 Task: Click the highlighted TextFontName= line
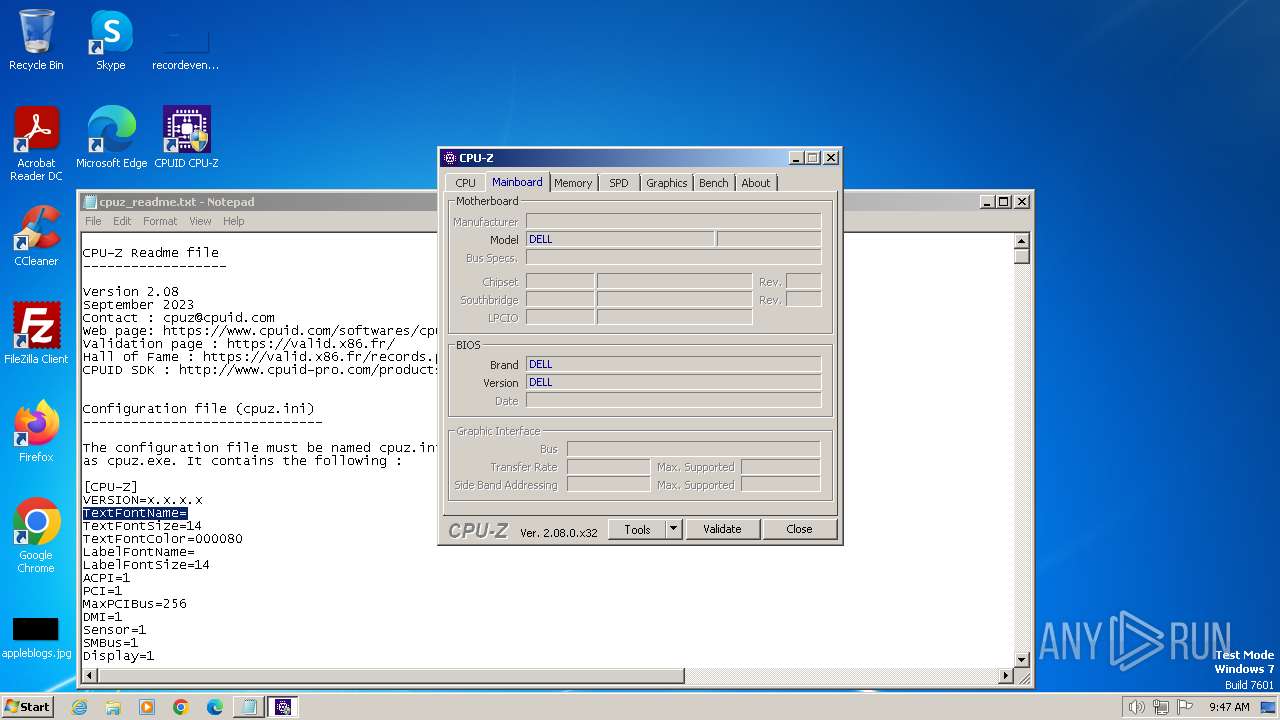135,513
